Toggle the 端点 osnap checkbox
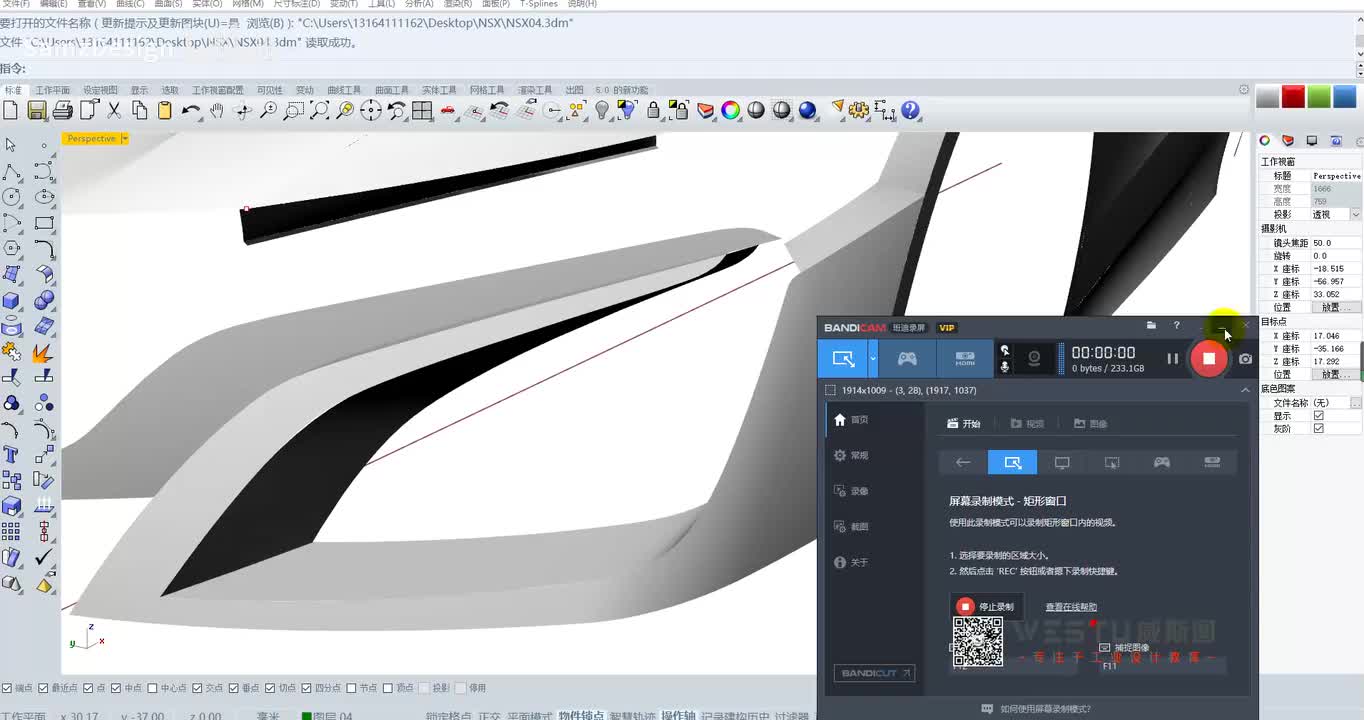This screenshot has width=1364, height=720. click(7, 688)
